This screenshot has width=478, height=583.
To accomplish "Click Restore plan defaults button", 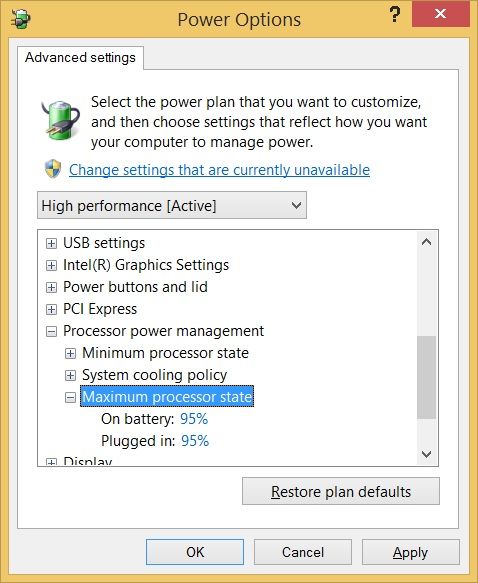I will pos(341,491).
